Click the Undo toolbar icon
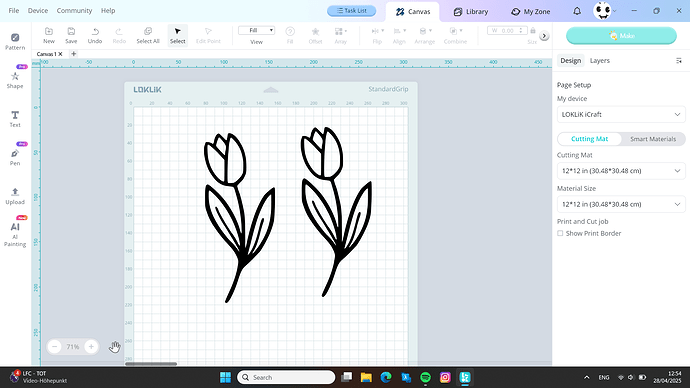The height and width of the screenshot is (388, 690). (95, 35)
